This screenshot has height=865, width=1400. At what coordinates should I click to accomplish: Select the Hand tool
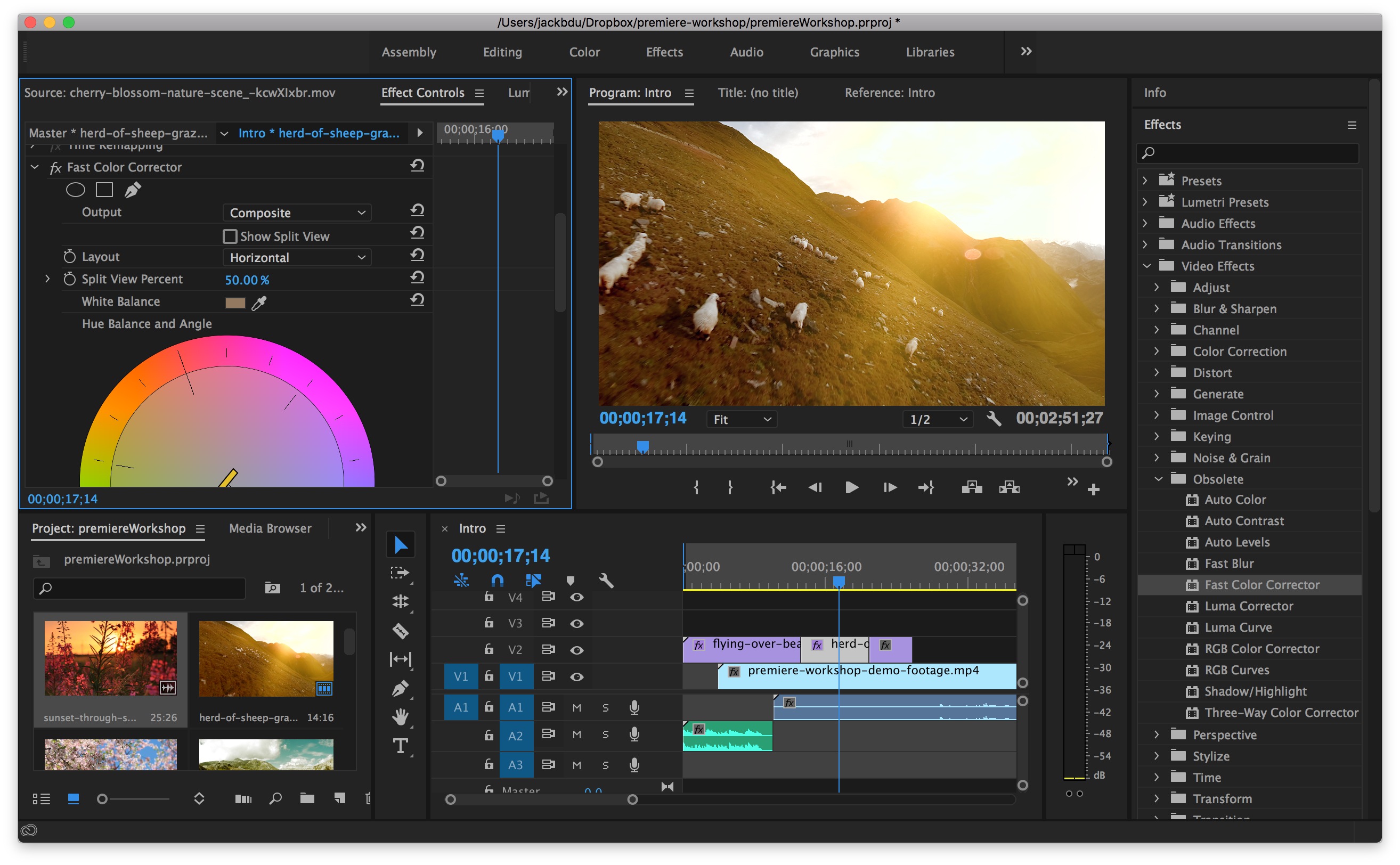[400, 717]
